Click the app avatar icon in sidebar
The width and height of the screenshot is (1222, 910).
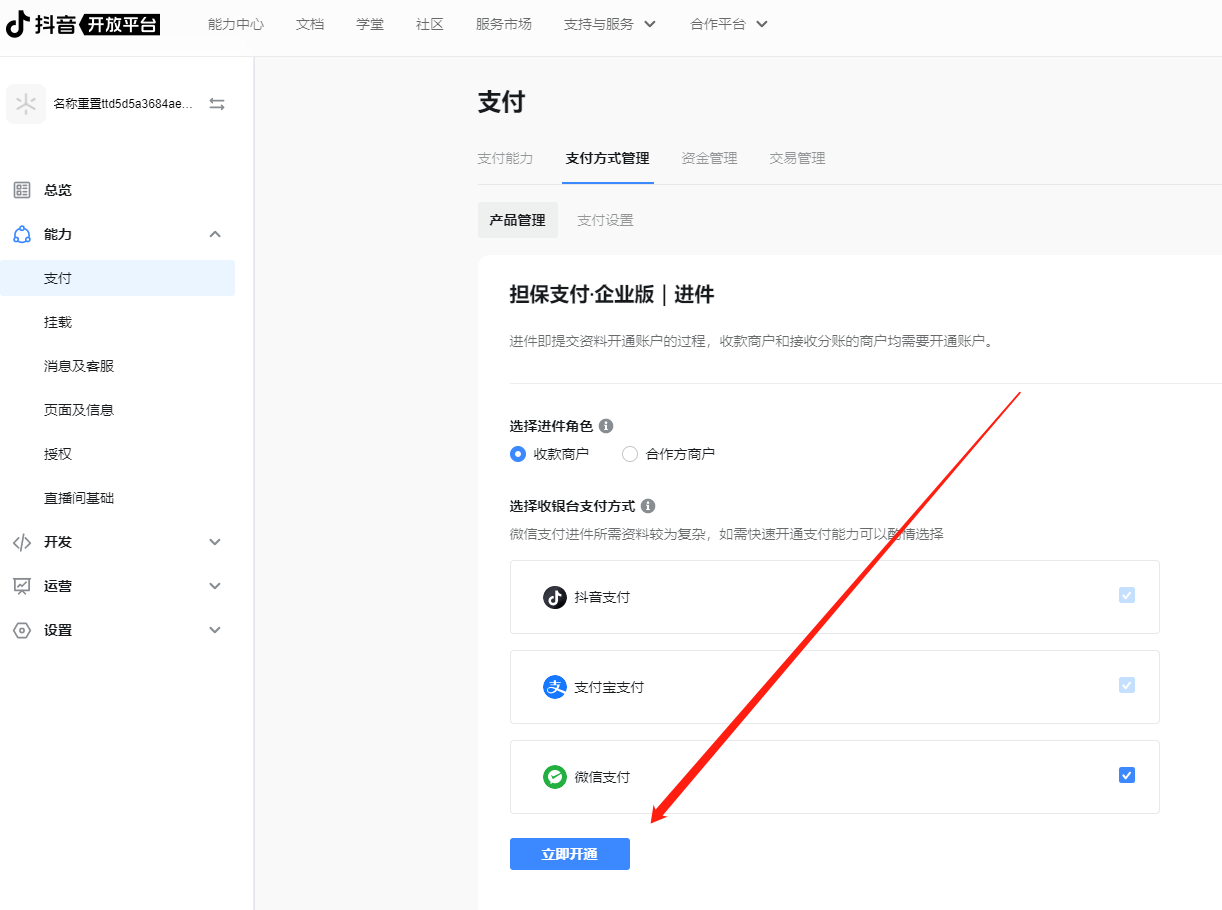26,104
